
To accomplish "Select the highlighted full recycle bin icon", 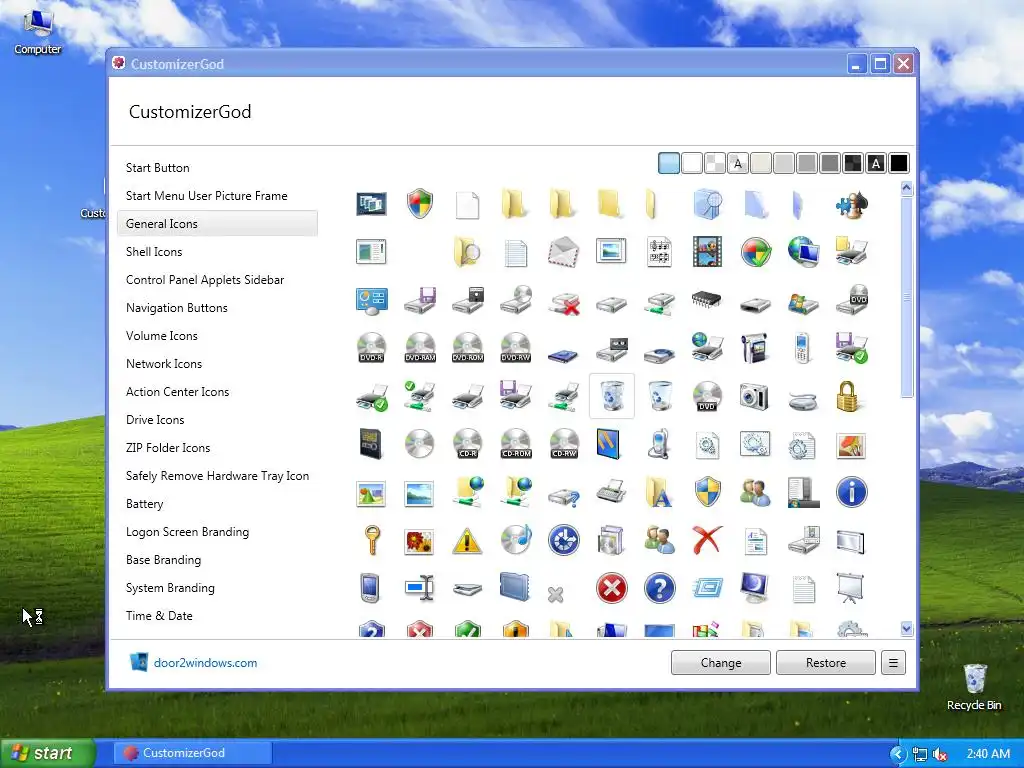I will [612, 396].
